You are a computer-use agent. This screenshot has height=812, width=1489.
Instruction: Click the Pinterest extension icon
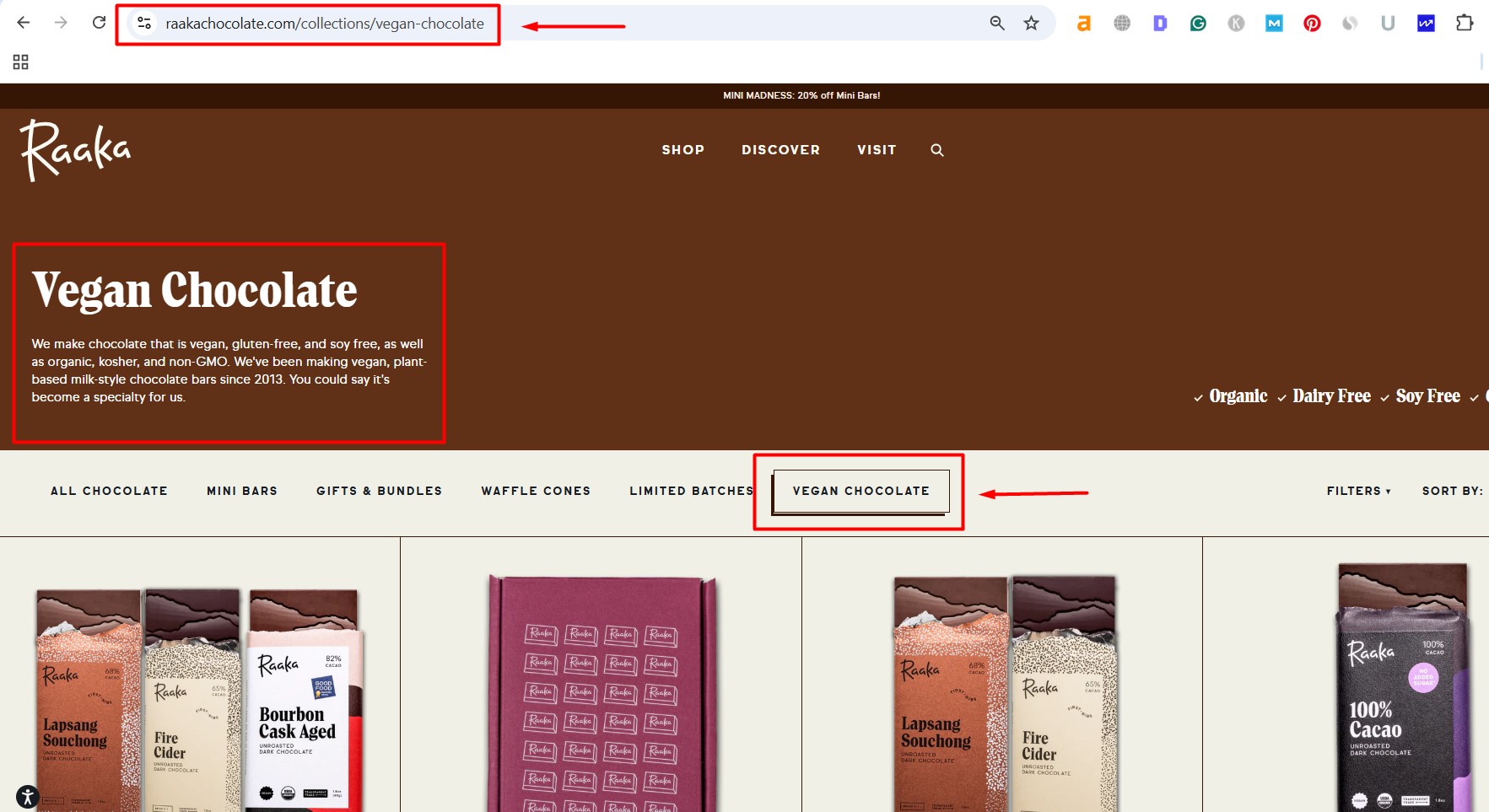coord(1312,24)
